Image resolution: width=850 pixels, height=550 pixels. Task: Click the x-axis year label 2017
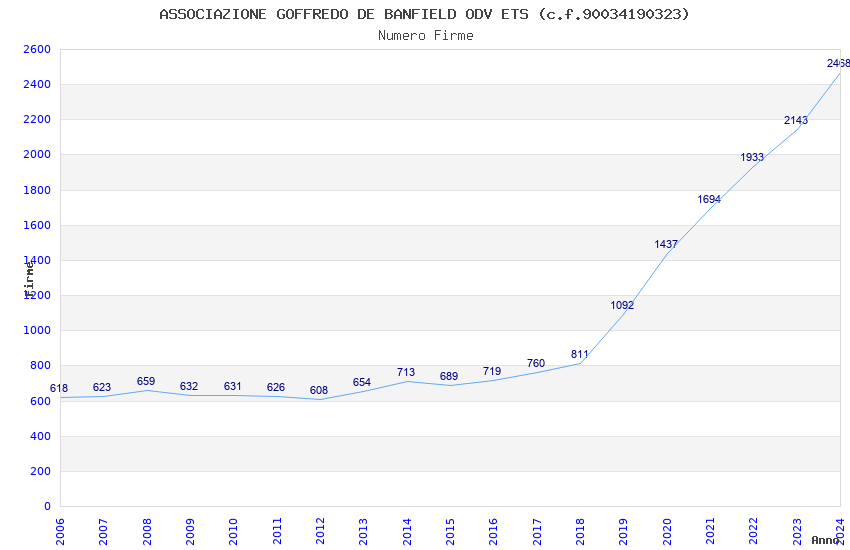point(537,531)
